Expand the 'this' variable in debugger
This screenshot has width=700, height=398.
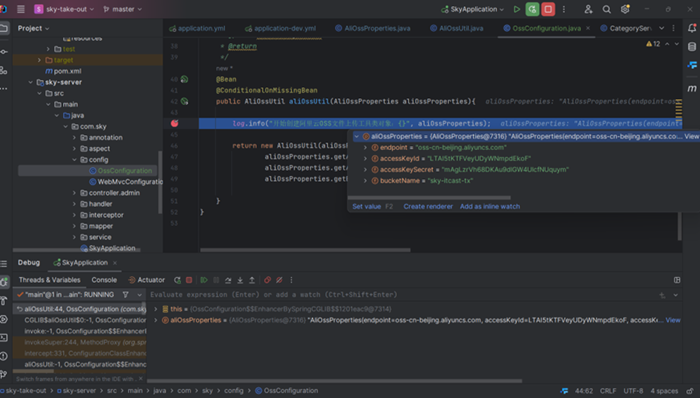155,309
